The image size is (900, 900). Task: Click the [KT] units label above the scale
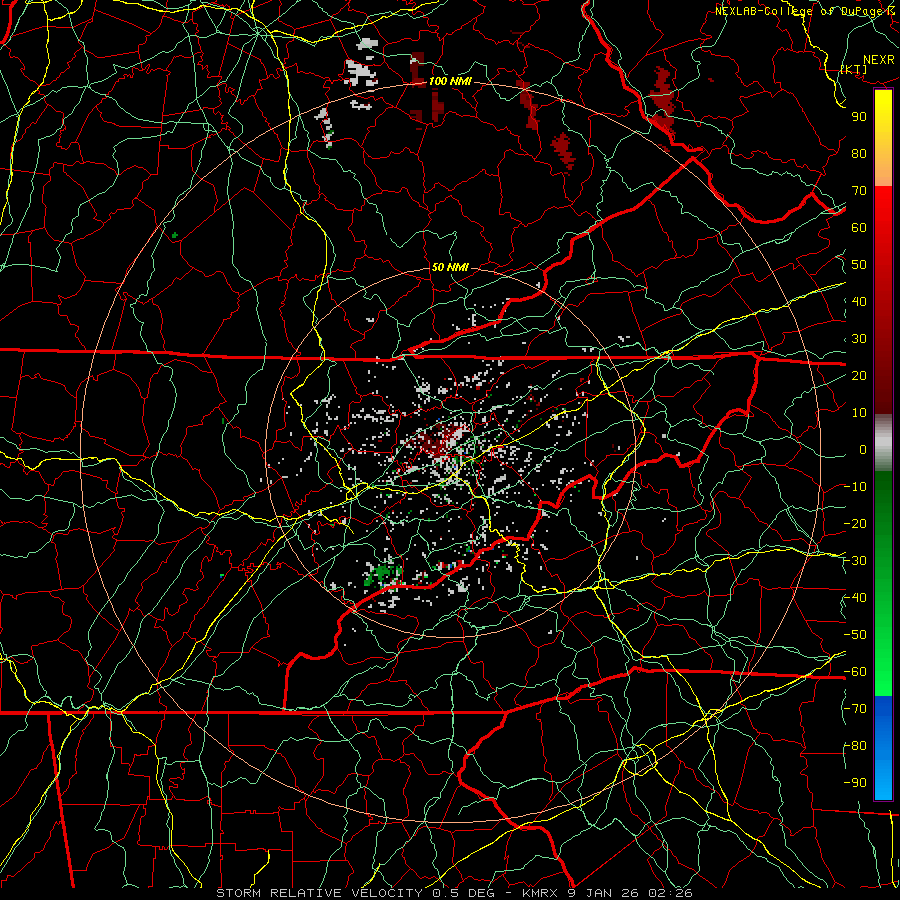click(x=854, y=69)
